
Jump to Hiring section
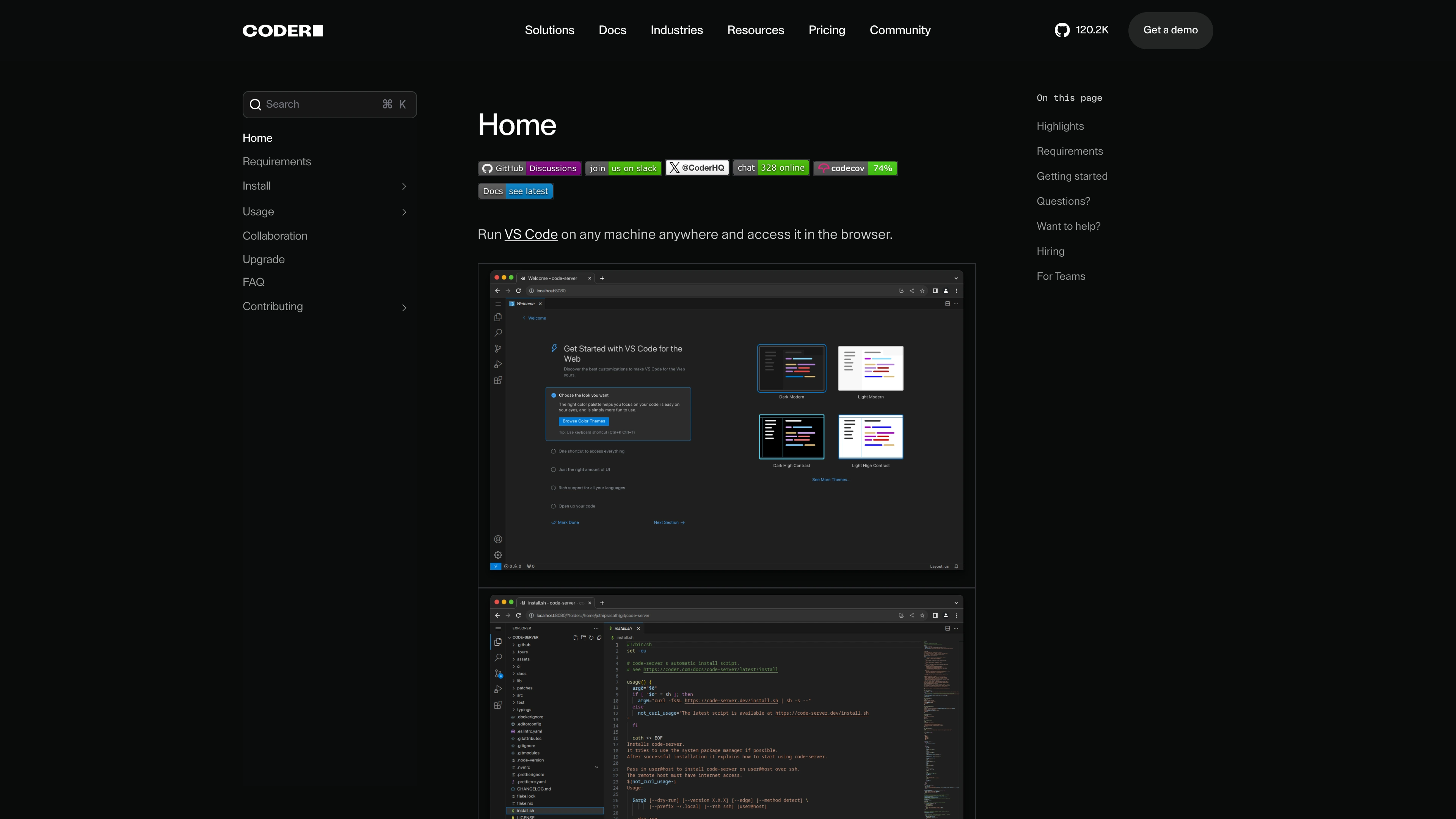[1050, 251]
